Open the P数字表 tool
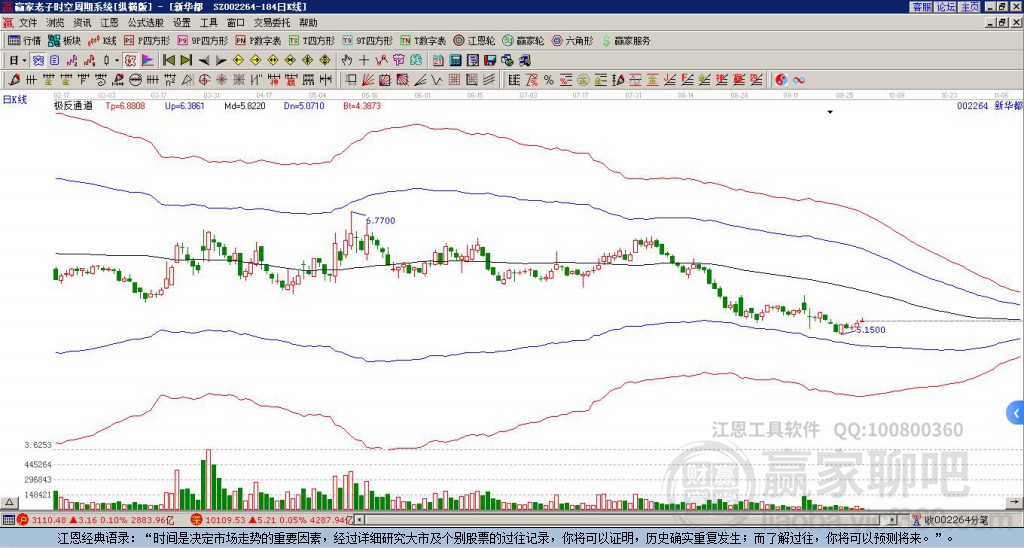 259,40
